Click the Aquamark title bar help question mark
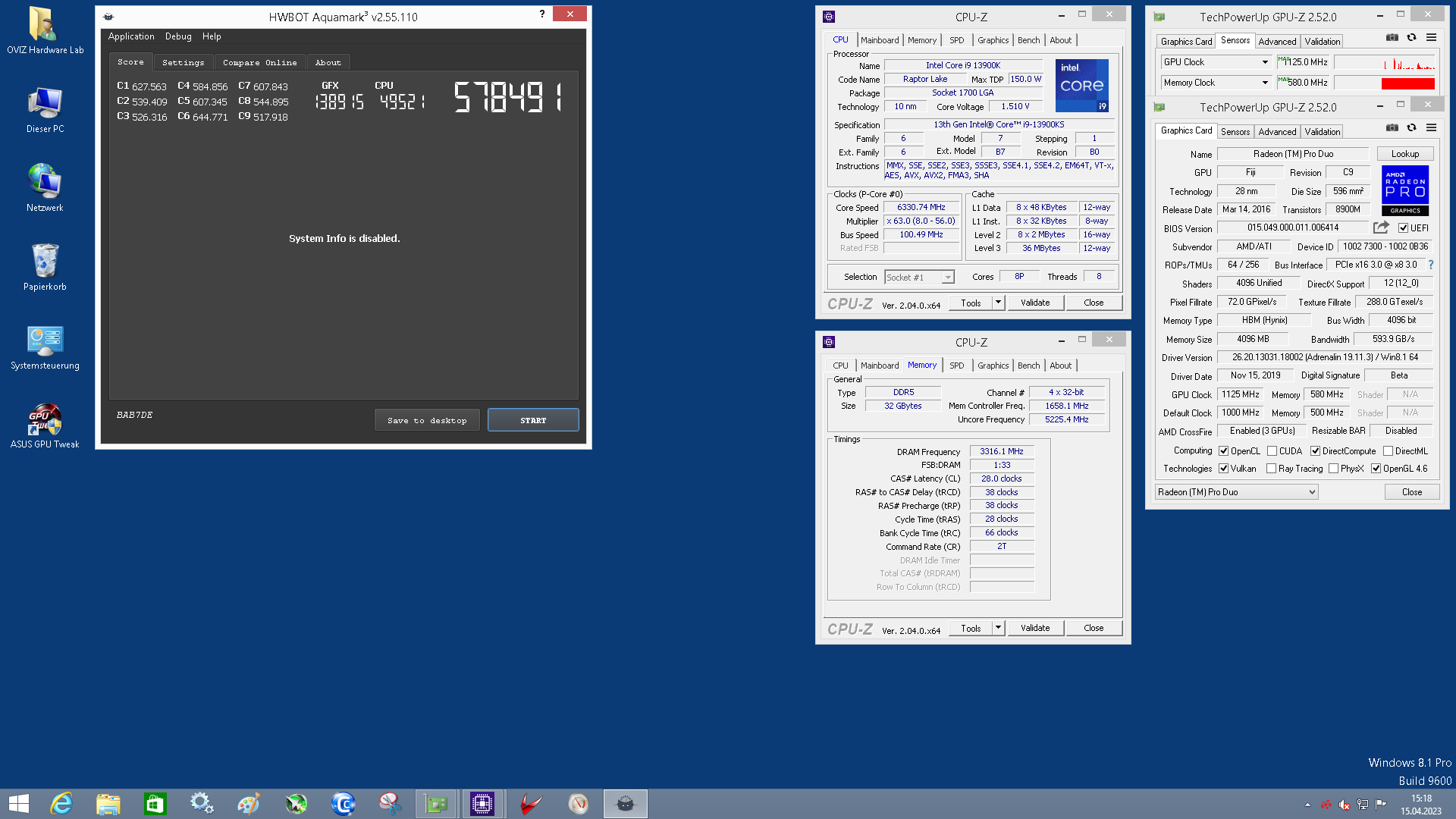This screenshot has width=1456, height=819. click(542, 14)
